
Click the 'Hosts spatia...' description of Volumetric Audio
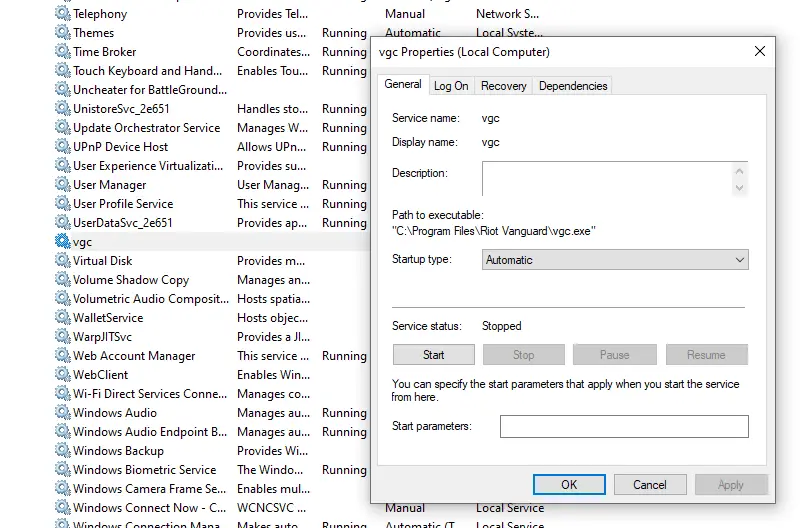[273, 299]
